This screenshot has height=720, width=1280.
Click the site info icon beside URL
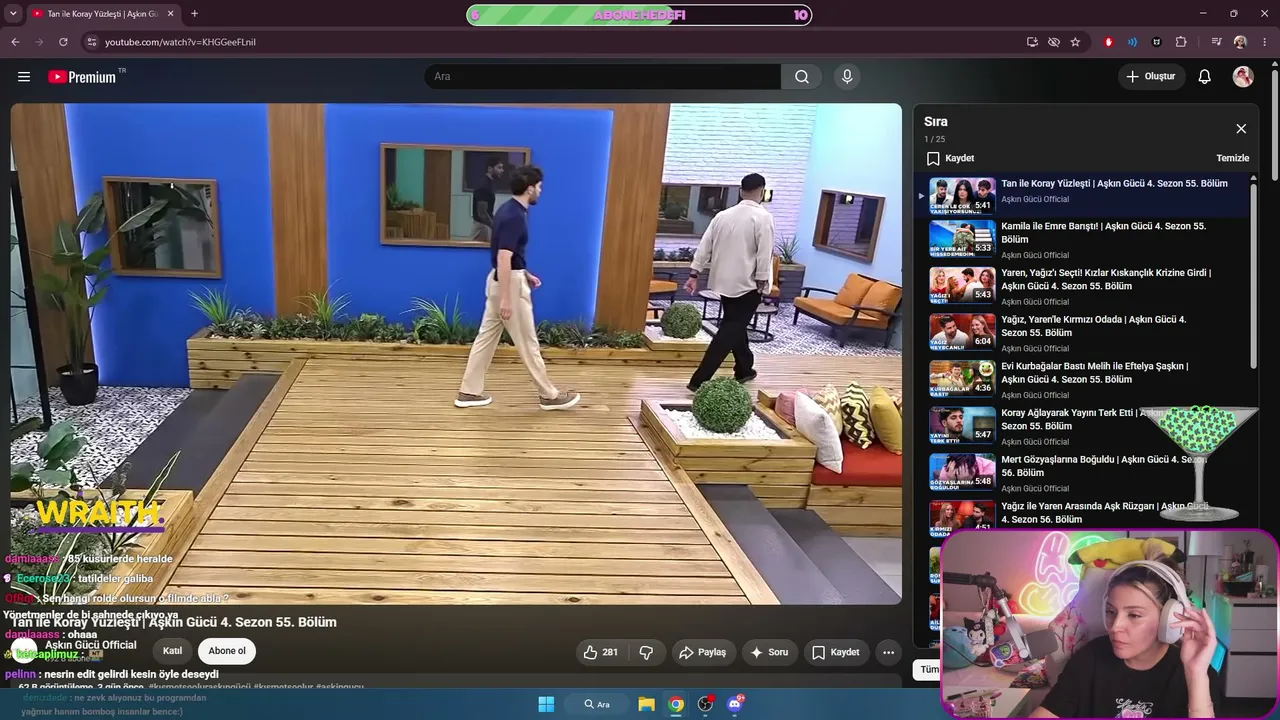click(91, 42)
